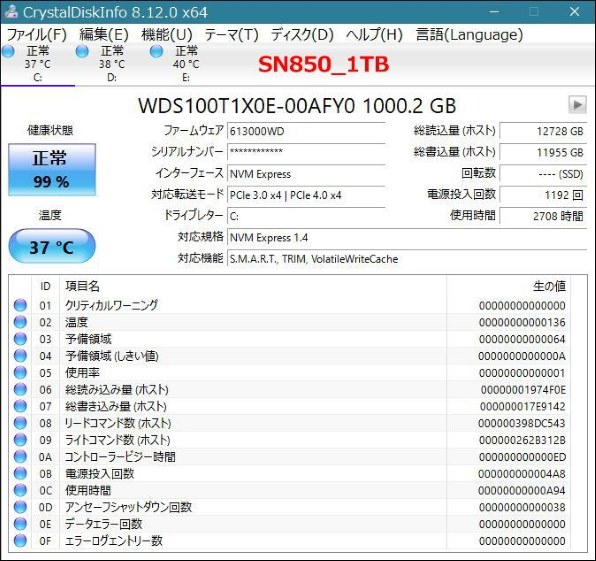Screen dimensions: 596x561
Task: Click the firmware field 613000WD
Action: pyautogui.click(x=306, y=132)
